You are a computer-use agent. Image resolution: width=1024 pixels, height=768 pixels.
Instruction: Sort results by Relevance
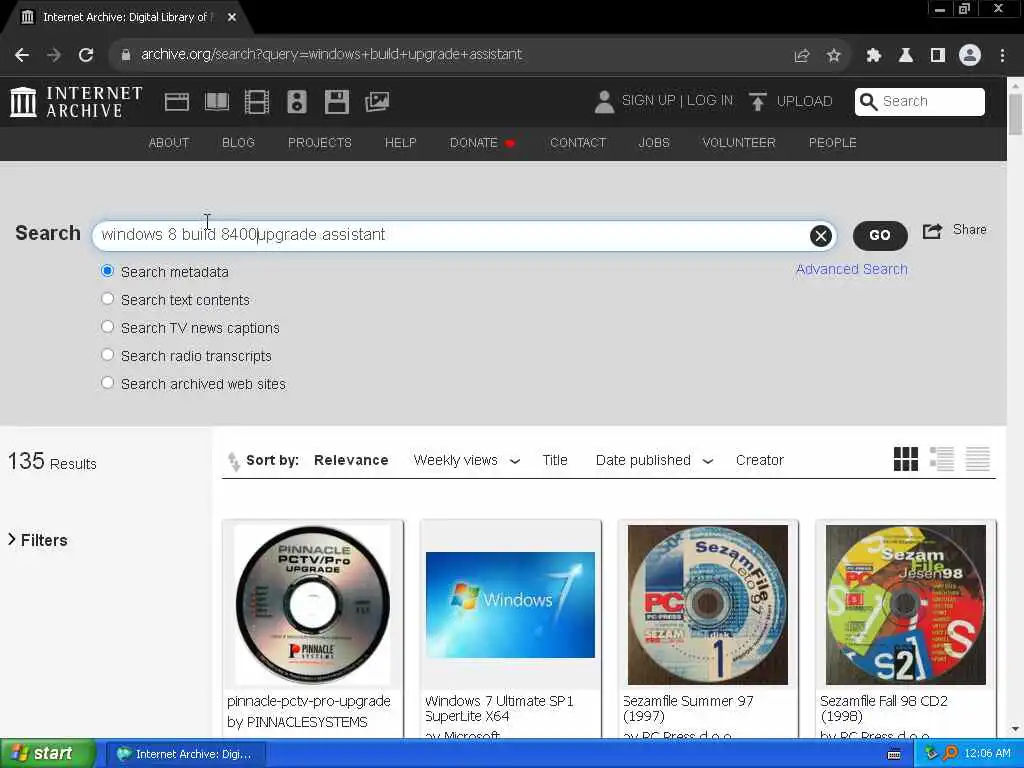(351, 460)
